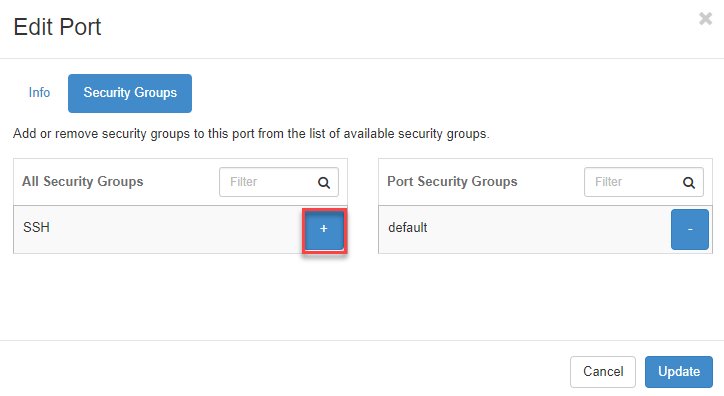724x396 pixels.
Task: Click the Port Security Groups search magnifier
Action: point(689,182)
